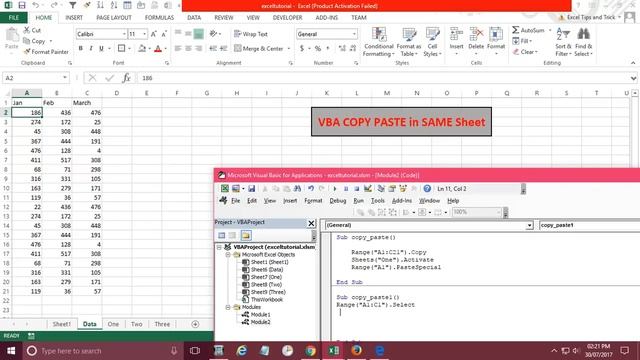This screenshot has height=360, width=640.
Task: Click Run Sub play button in VBA toolbar
Action: coord(335,189)
